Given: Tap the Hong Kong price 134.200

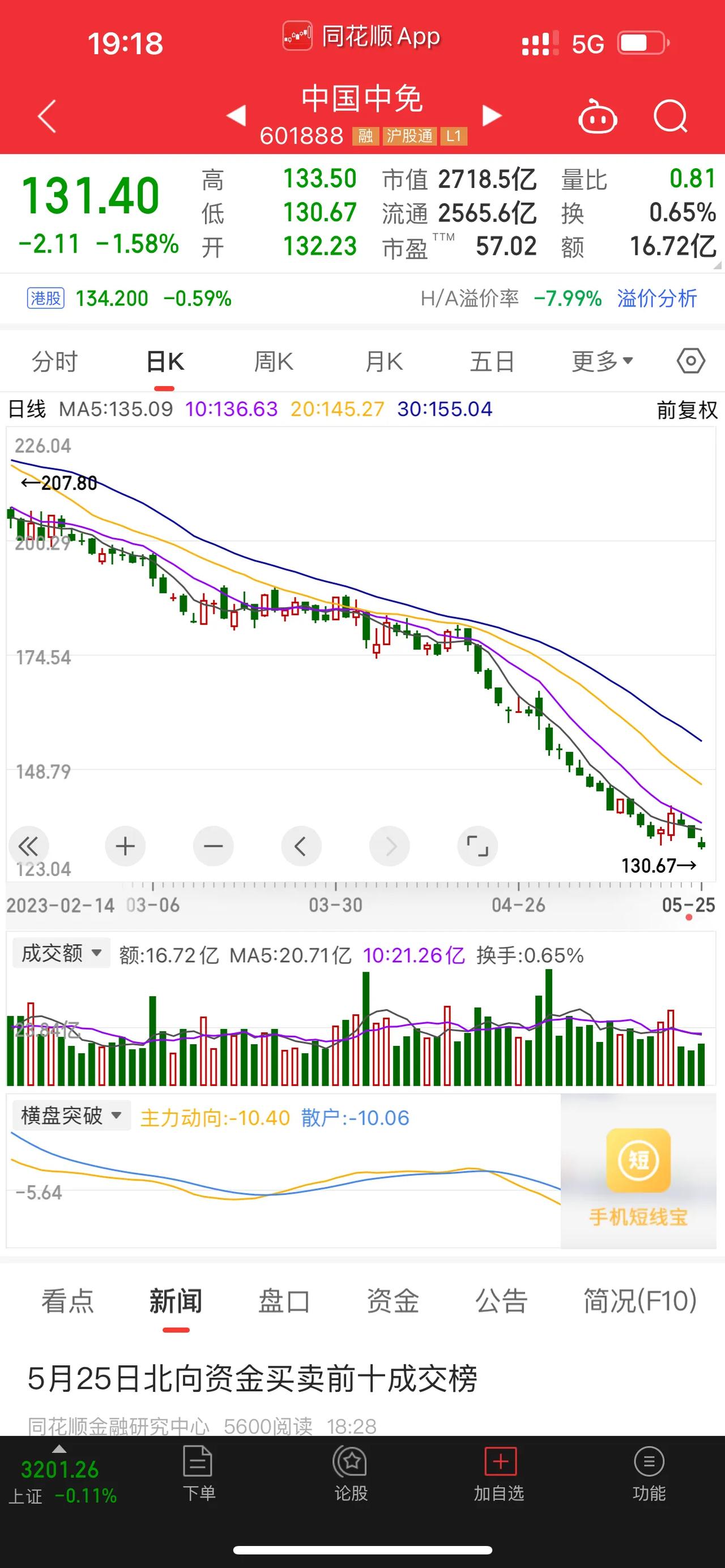Looking at the screenshot, I should (x=112, y=298).
